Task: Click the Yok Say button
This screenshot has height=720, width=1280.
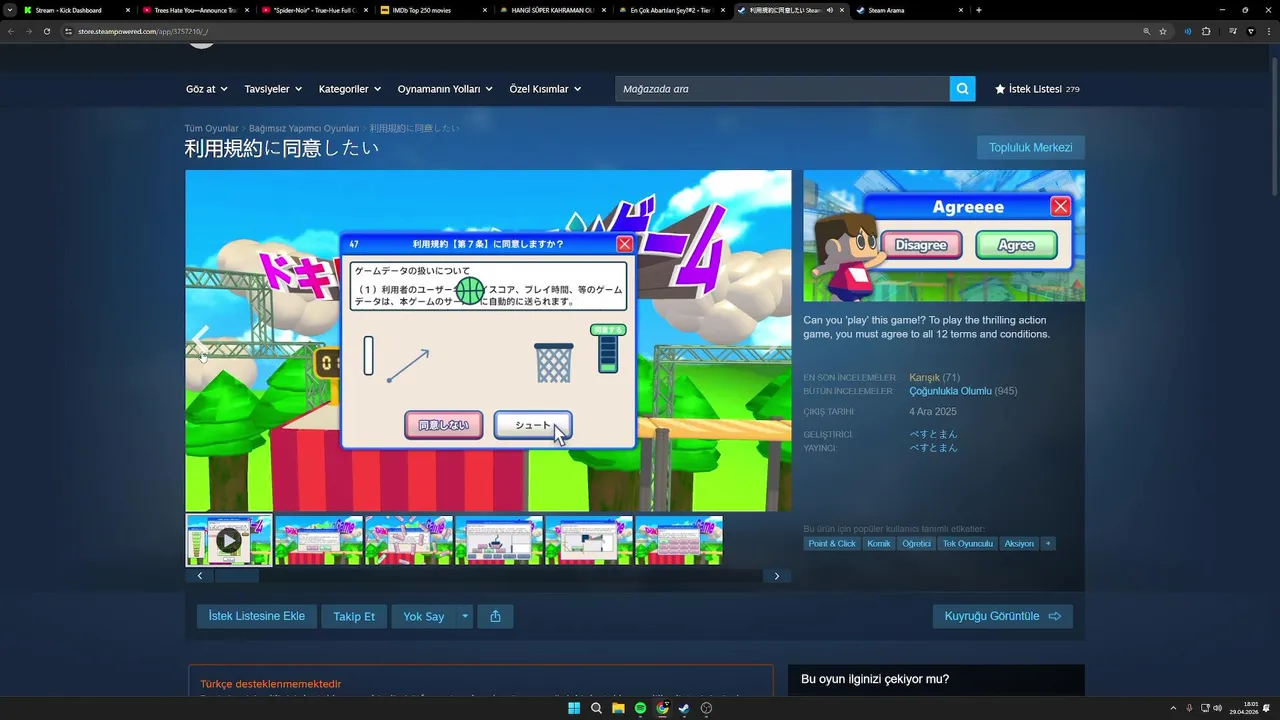Action: pos(424,616)
